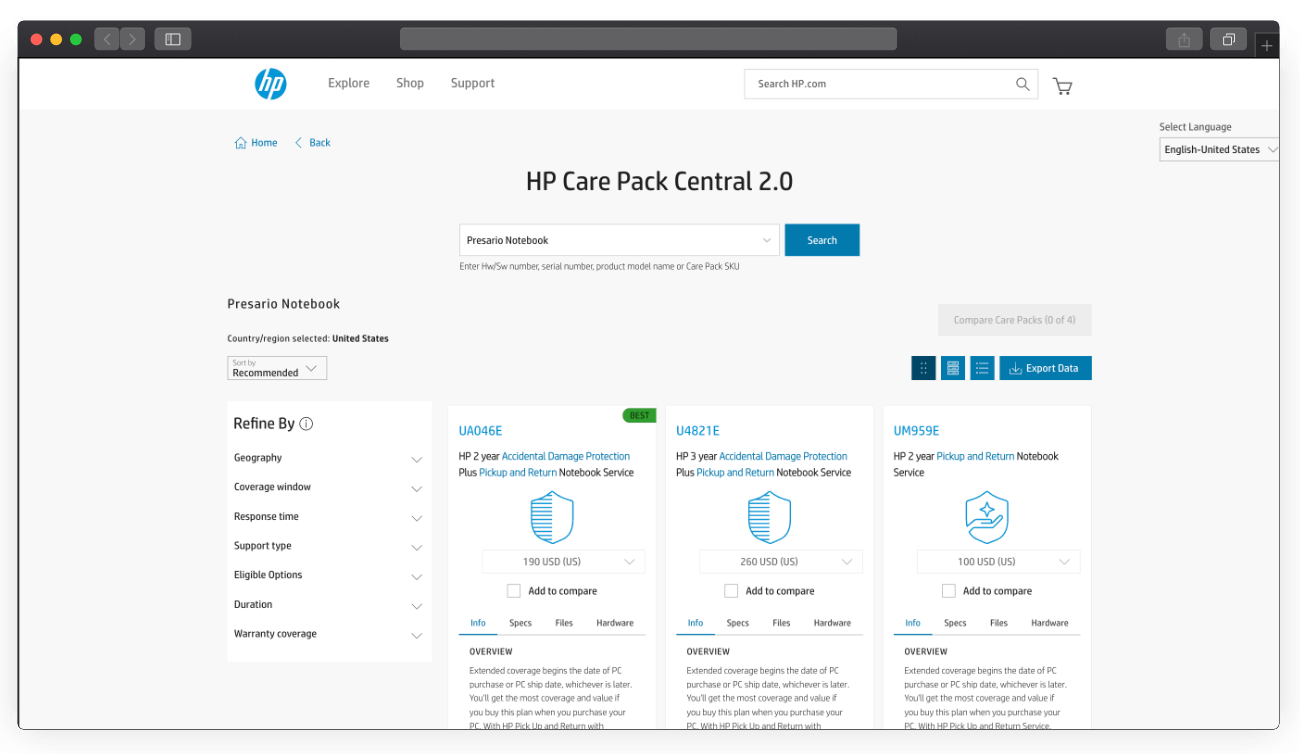Switch to table view layout

coord(952,368)
